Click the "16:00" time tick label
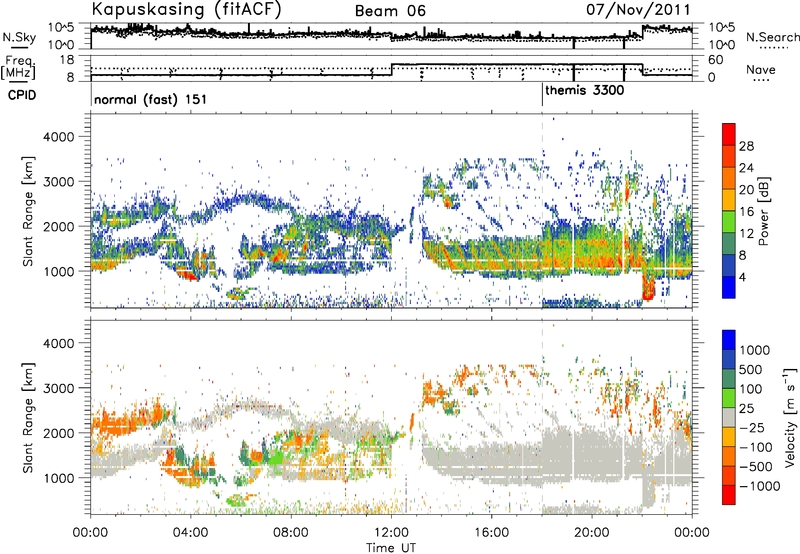Image resolution: width=800 pixels, height=554 pixels. pyautogui.click(x=491, y=533)
